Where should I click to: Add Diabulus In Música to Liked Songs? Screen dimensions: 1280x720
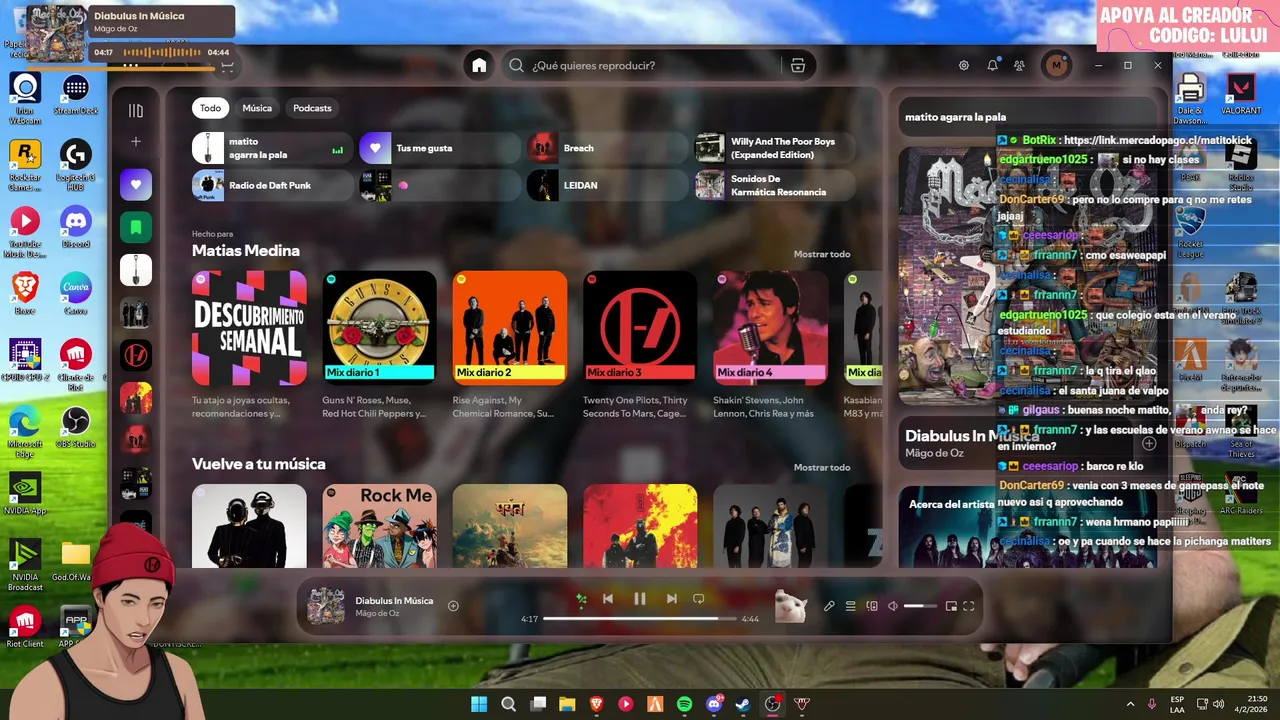click(453, 605)
